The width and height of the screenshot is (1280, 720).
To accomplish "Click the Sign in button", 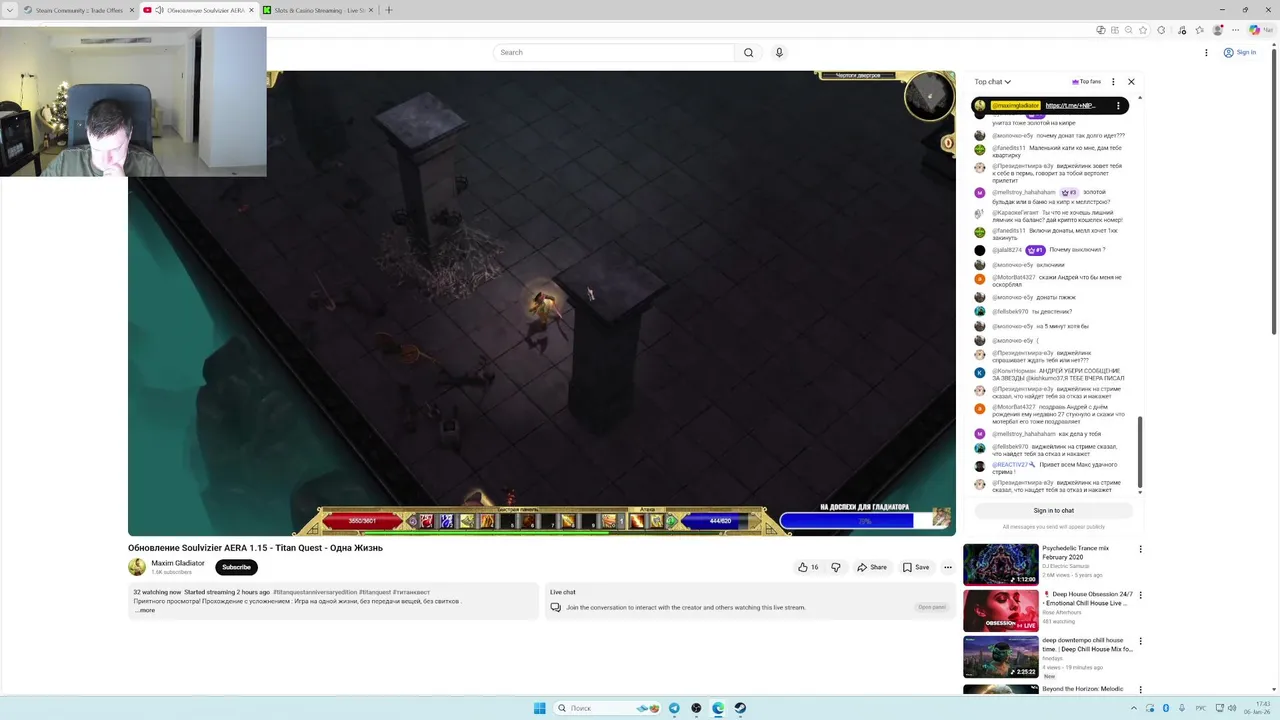I will pos(1240,52).
